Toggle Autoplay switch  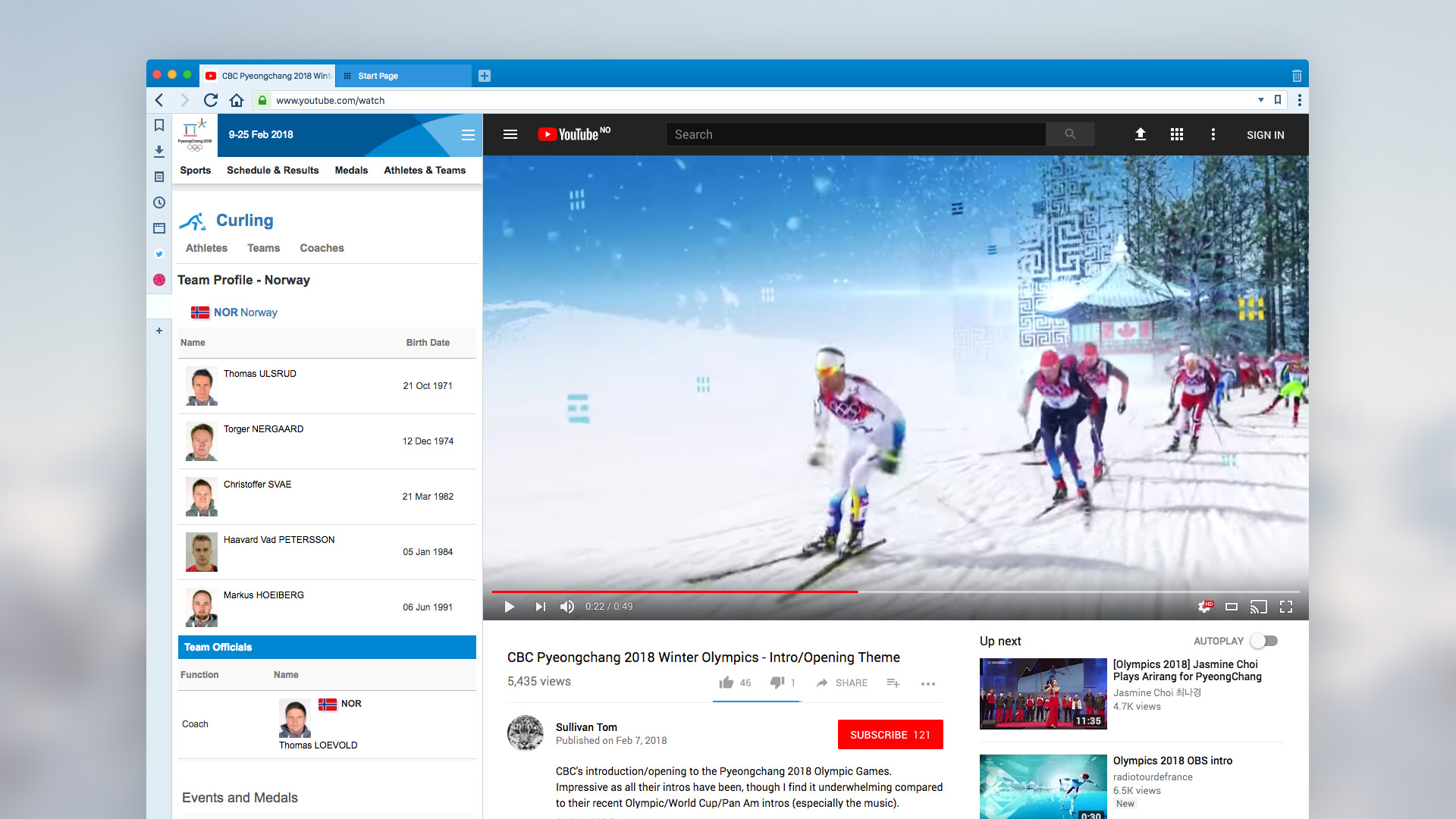(1264, 641)
